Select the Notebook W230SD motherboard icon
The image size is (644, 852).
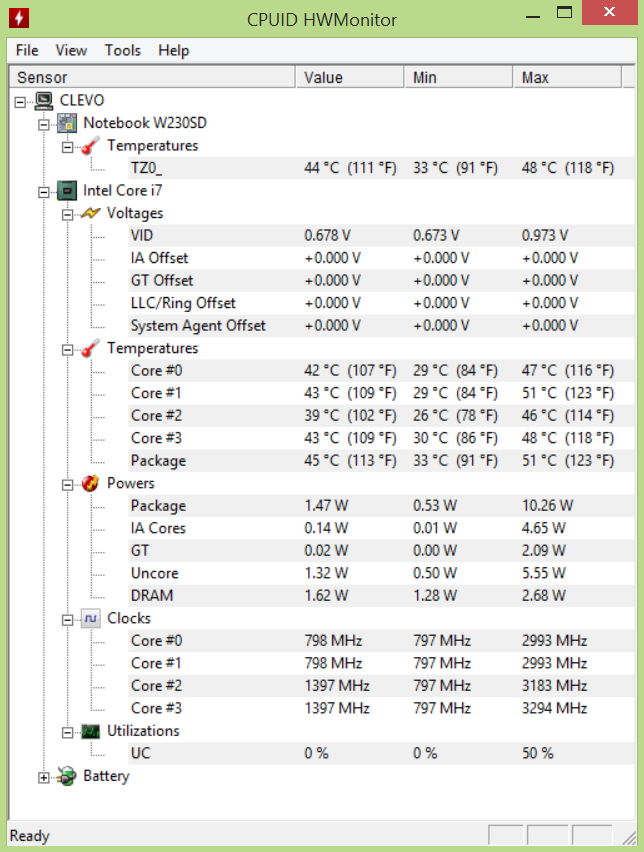click(67, 123)
